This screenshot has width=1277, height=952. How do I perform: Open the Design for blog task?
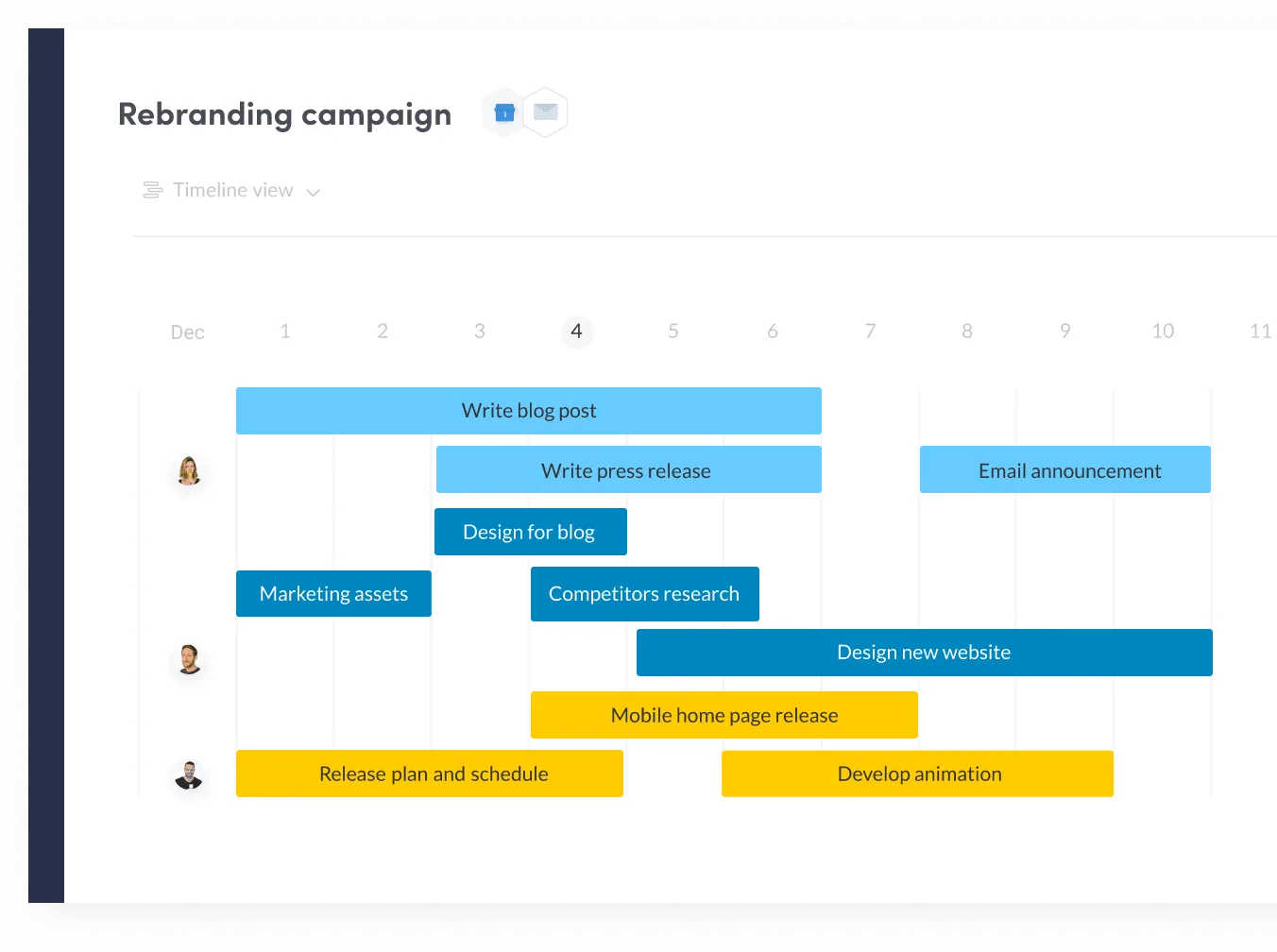pos(531,532)
